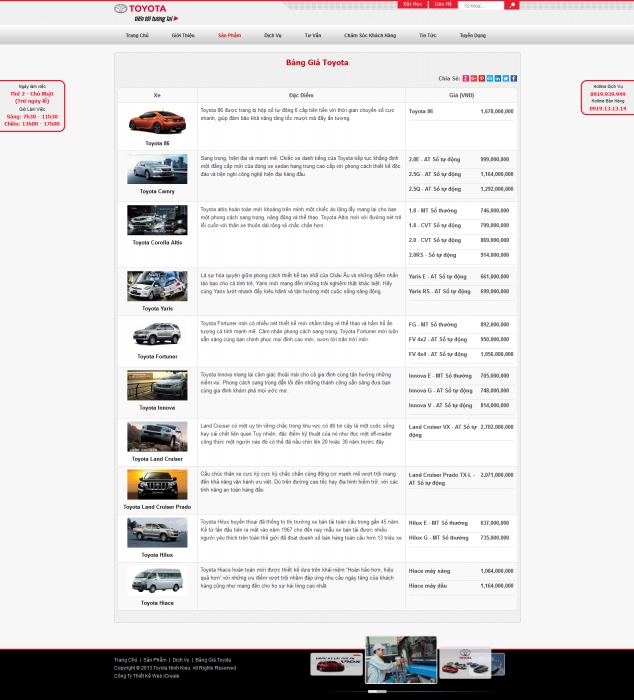Go to the Dịch Vụ menu item
The image size is (634, 700).
273,35
